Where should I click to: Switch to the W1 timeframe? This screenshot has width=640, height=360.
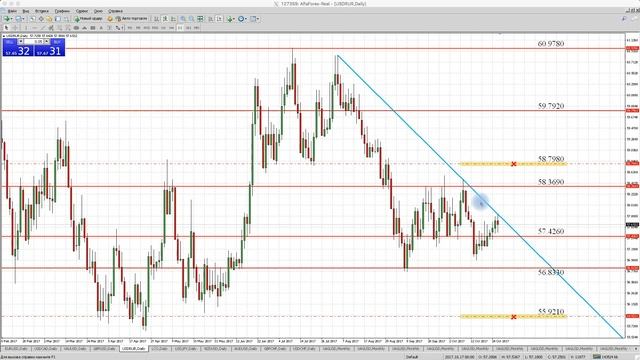188,28
